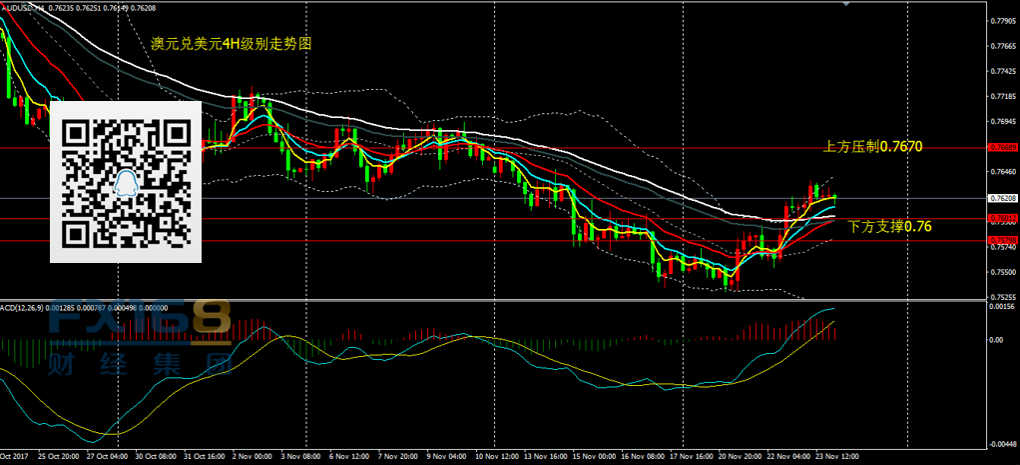Viewport: 1020px width, 465px height.
Task: Click the QR code image
Action: click(126, 182)
